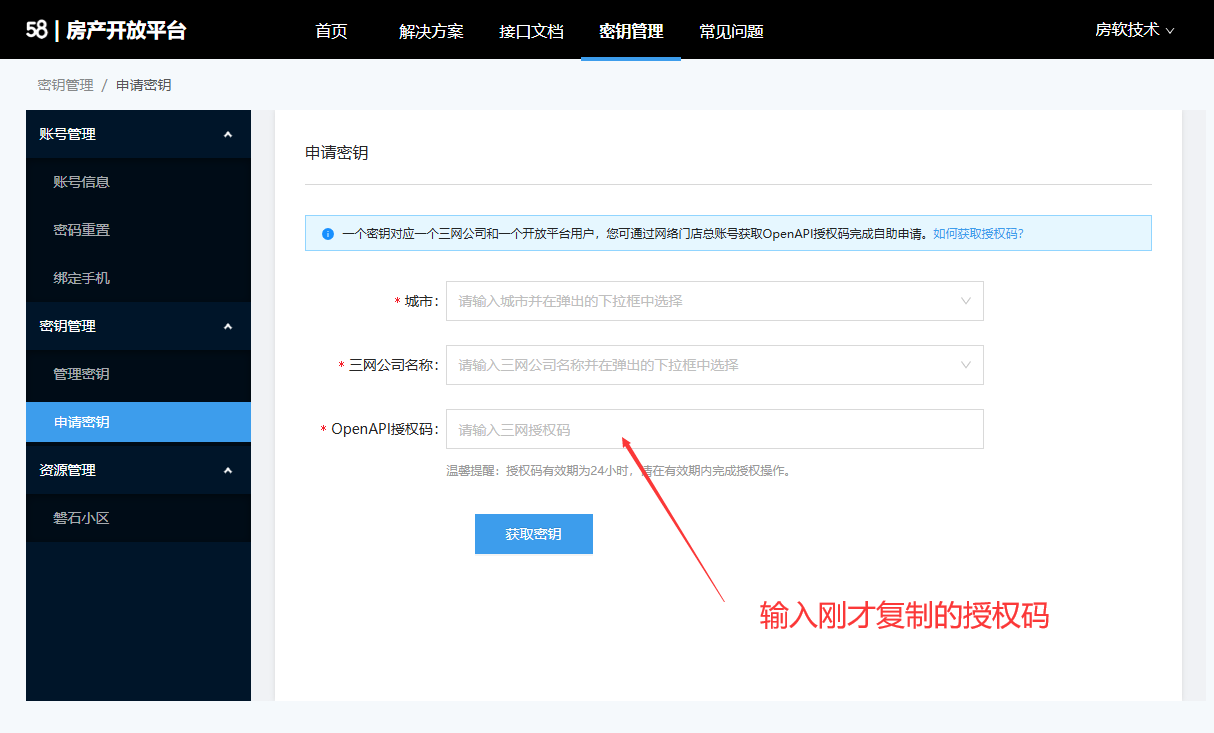Open 管理密钥 in the sidebar
Screen dimensions: 1214x733
[138, 374]
